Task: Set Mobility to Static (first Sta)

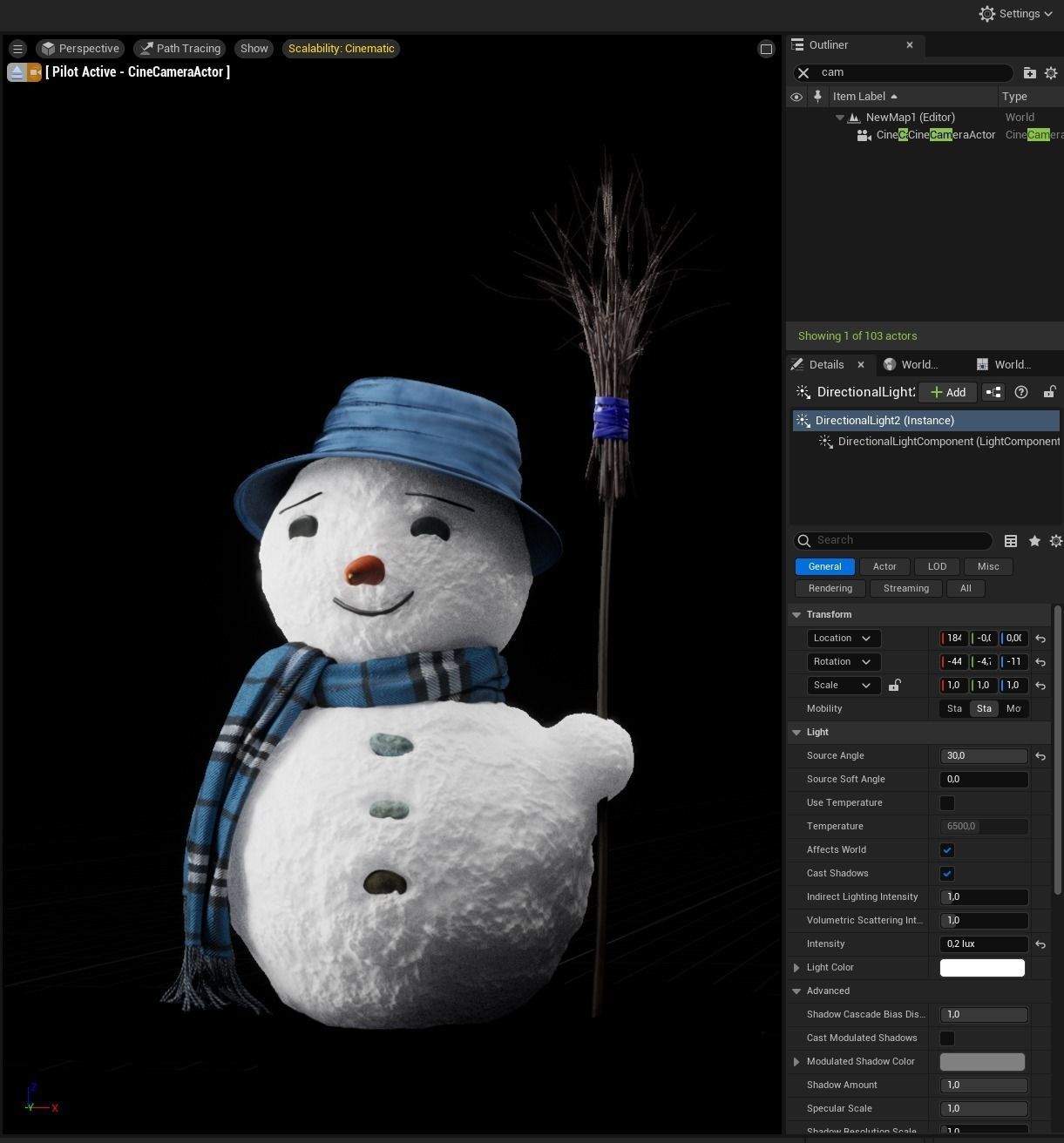Action: coord(954,709)
